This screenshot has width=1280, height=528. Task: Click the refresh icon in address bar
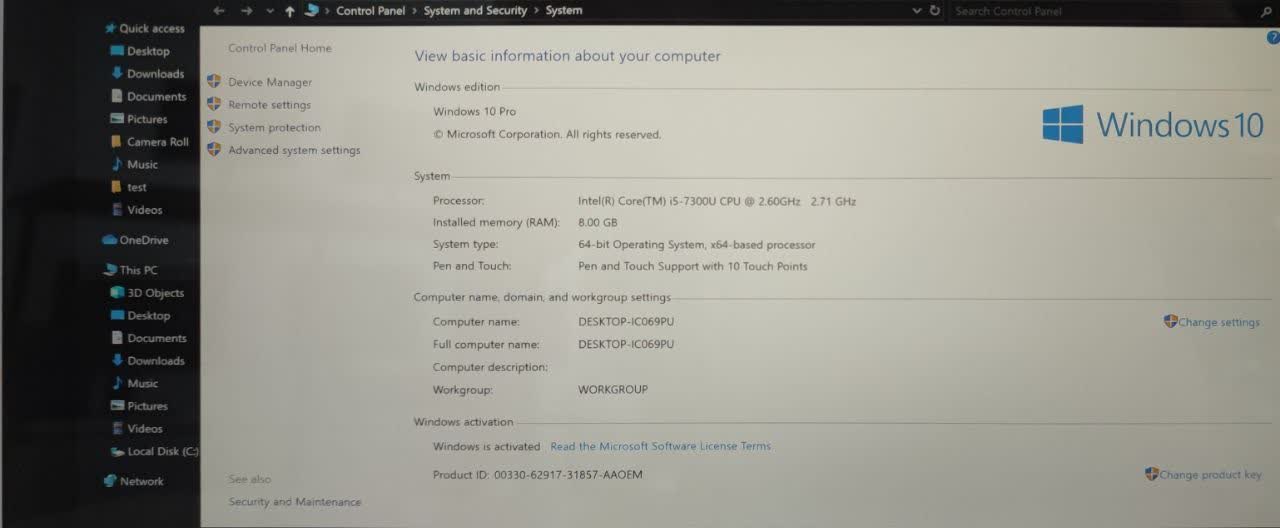click(935, 11)
